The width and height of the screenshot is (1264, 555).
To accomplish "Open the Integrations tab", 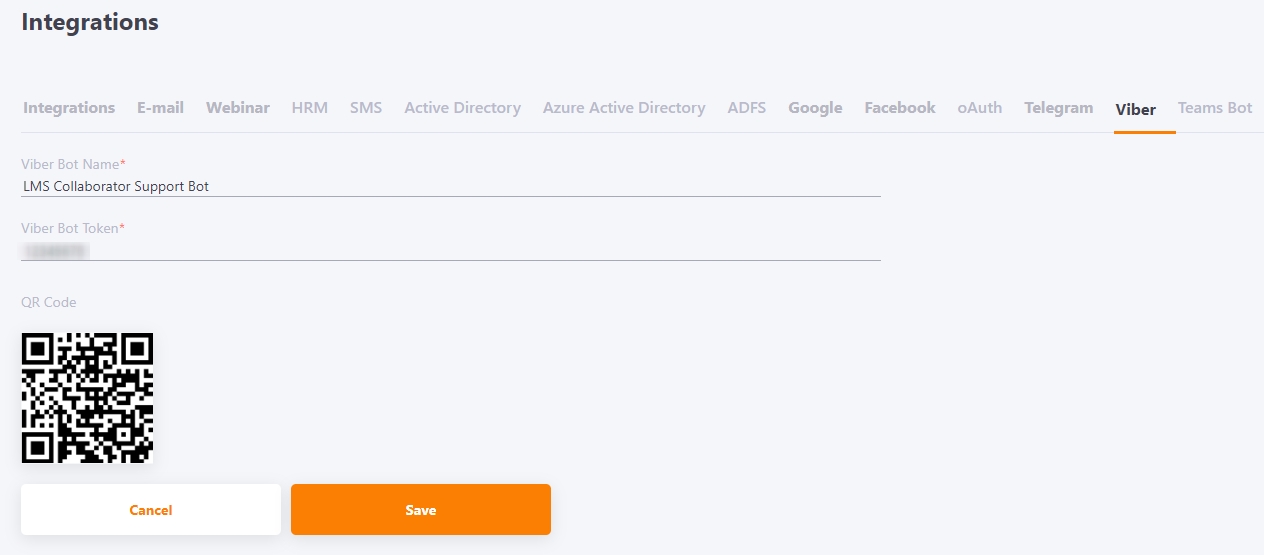I will click(69, 108).
